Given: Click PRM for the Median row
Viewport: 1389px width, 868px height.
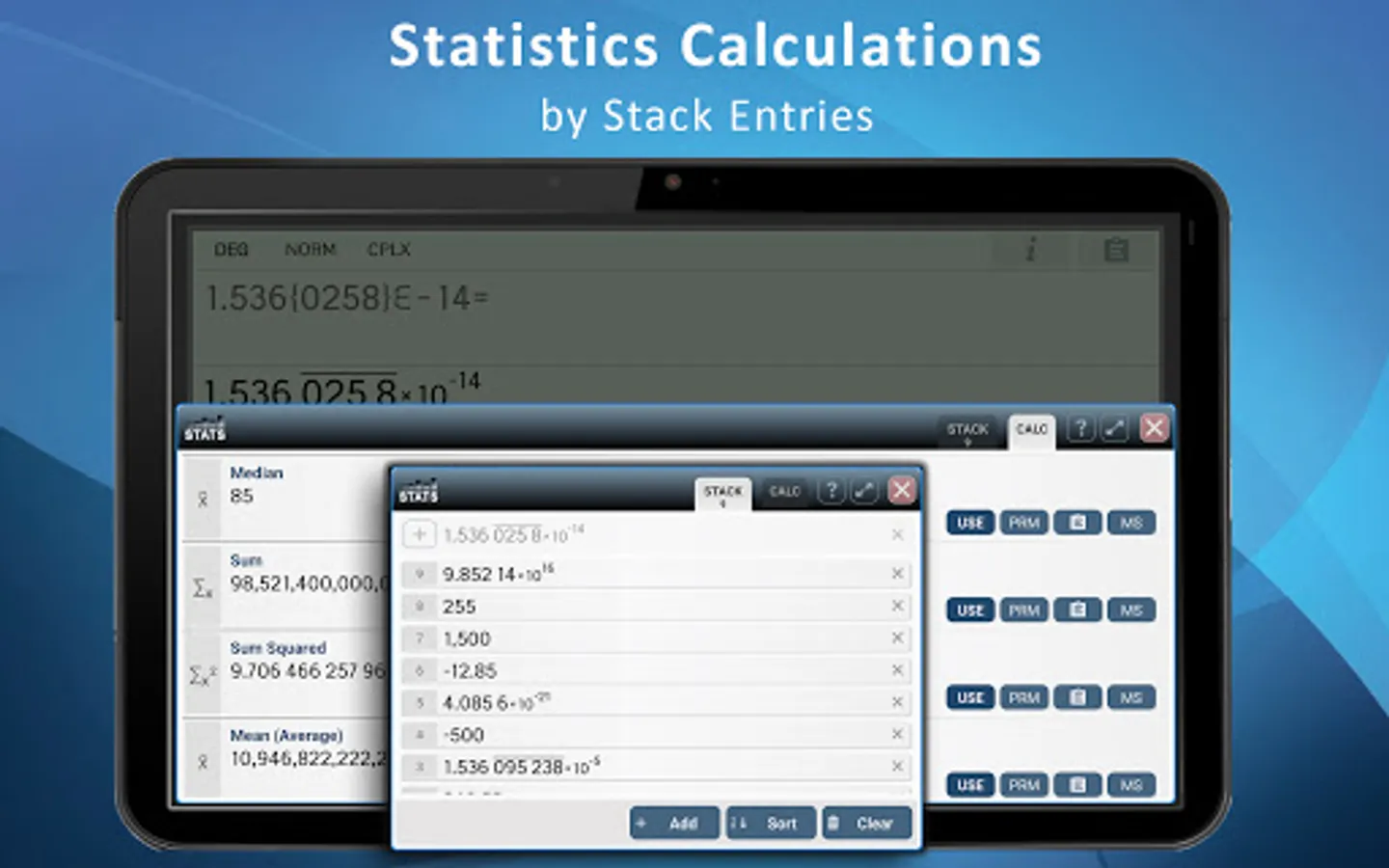Looking at the screenshot, I should click(x=1023, y=523).
